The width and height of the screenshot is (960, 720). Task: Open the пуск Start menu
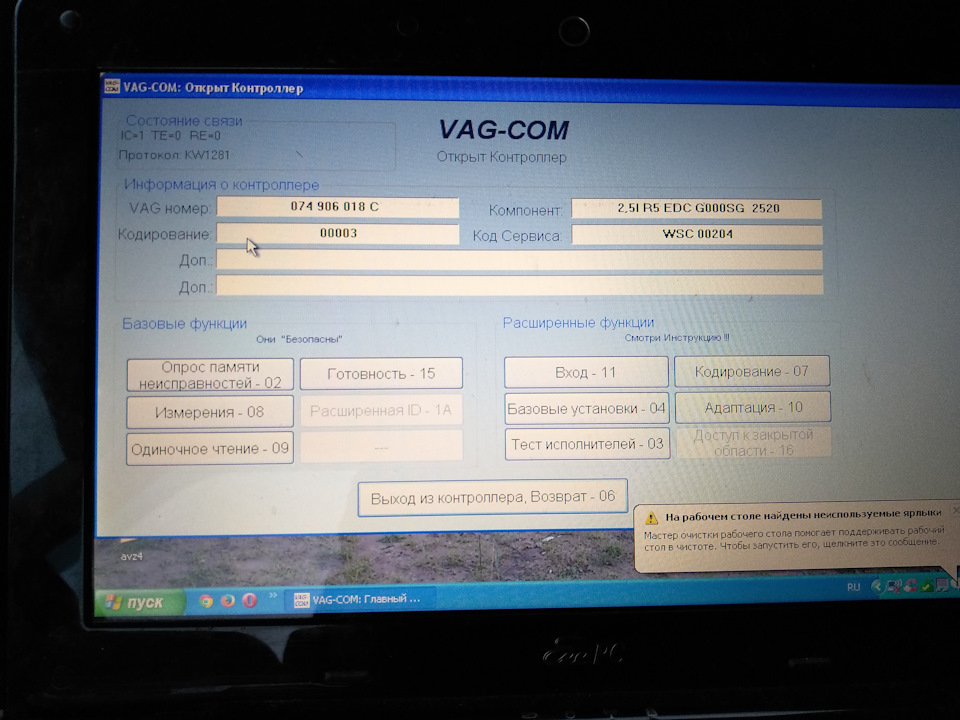(138, 602)
